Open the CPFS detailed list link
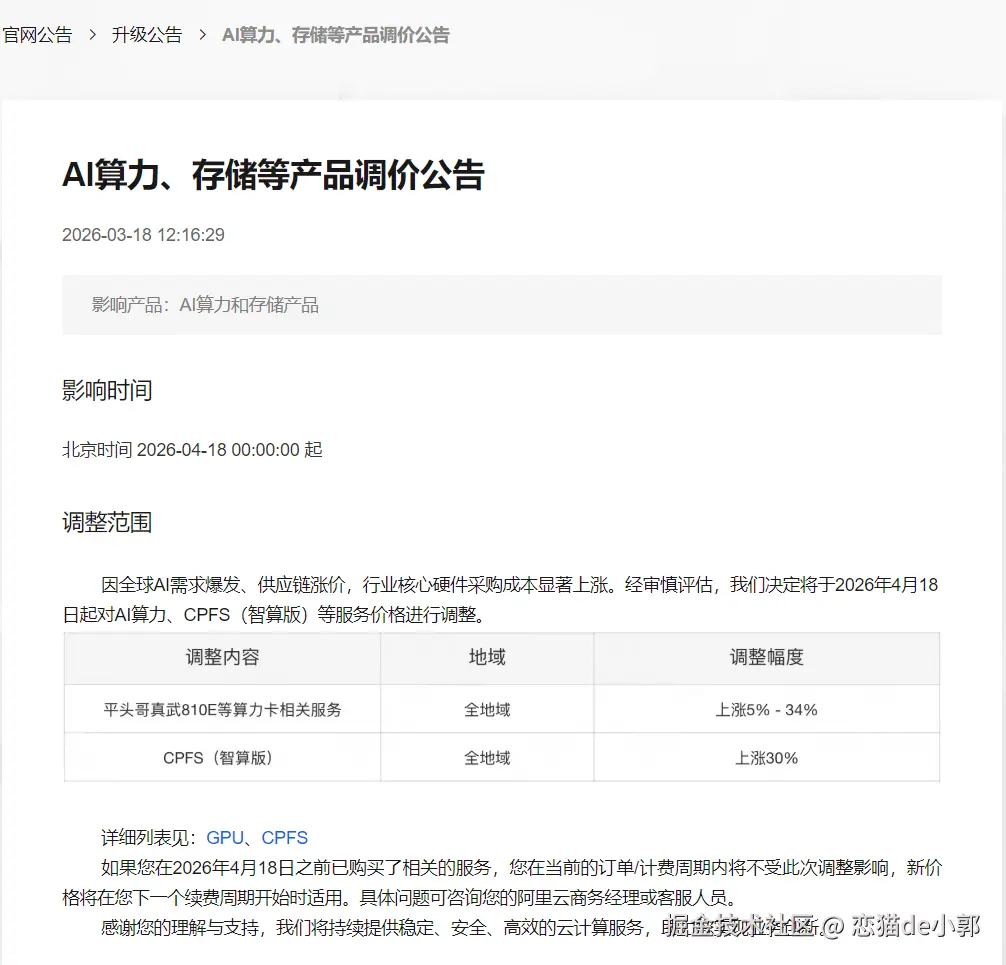 [x=285, y=837]
